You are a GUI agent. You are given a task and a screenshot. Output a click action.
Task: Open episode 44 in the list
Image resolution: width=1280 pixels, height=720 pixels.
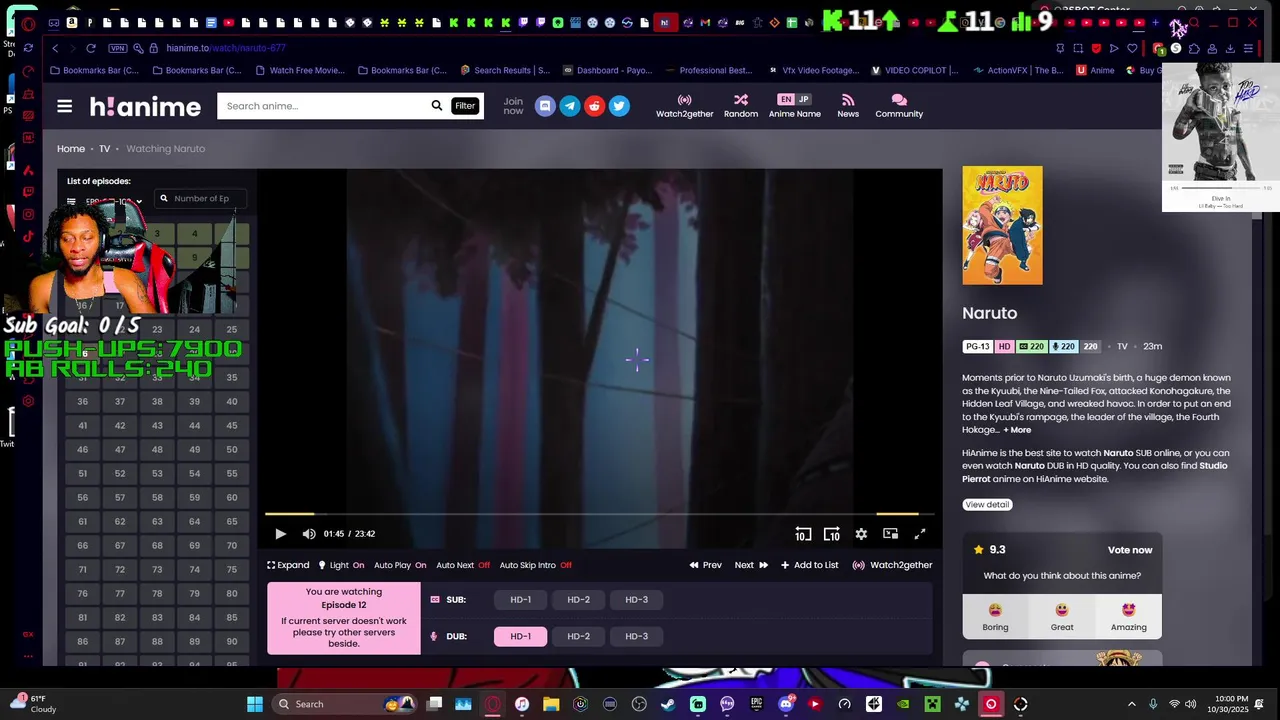pos(194,426)
